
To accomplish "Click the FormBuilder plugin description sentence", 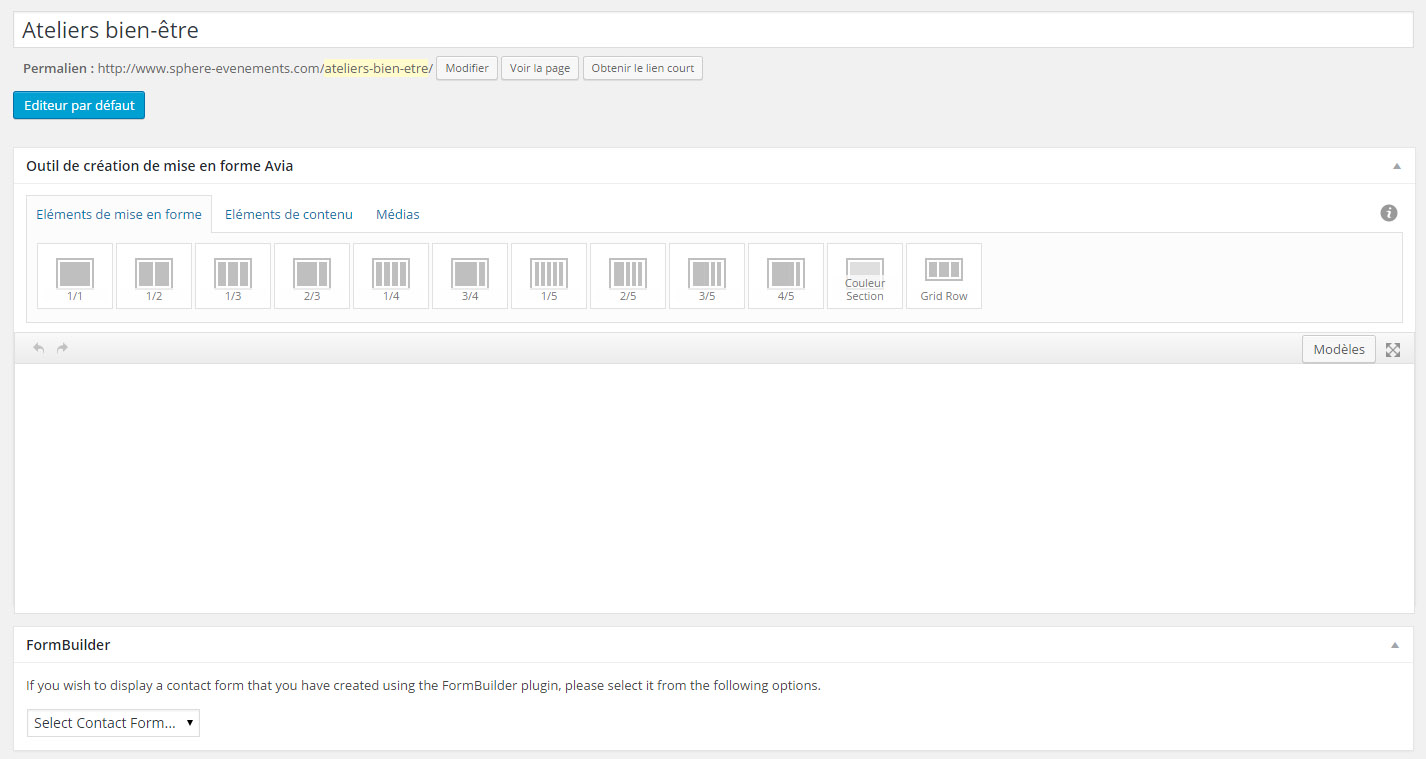I will (423, 686).
